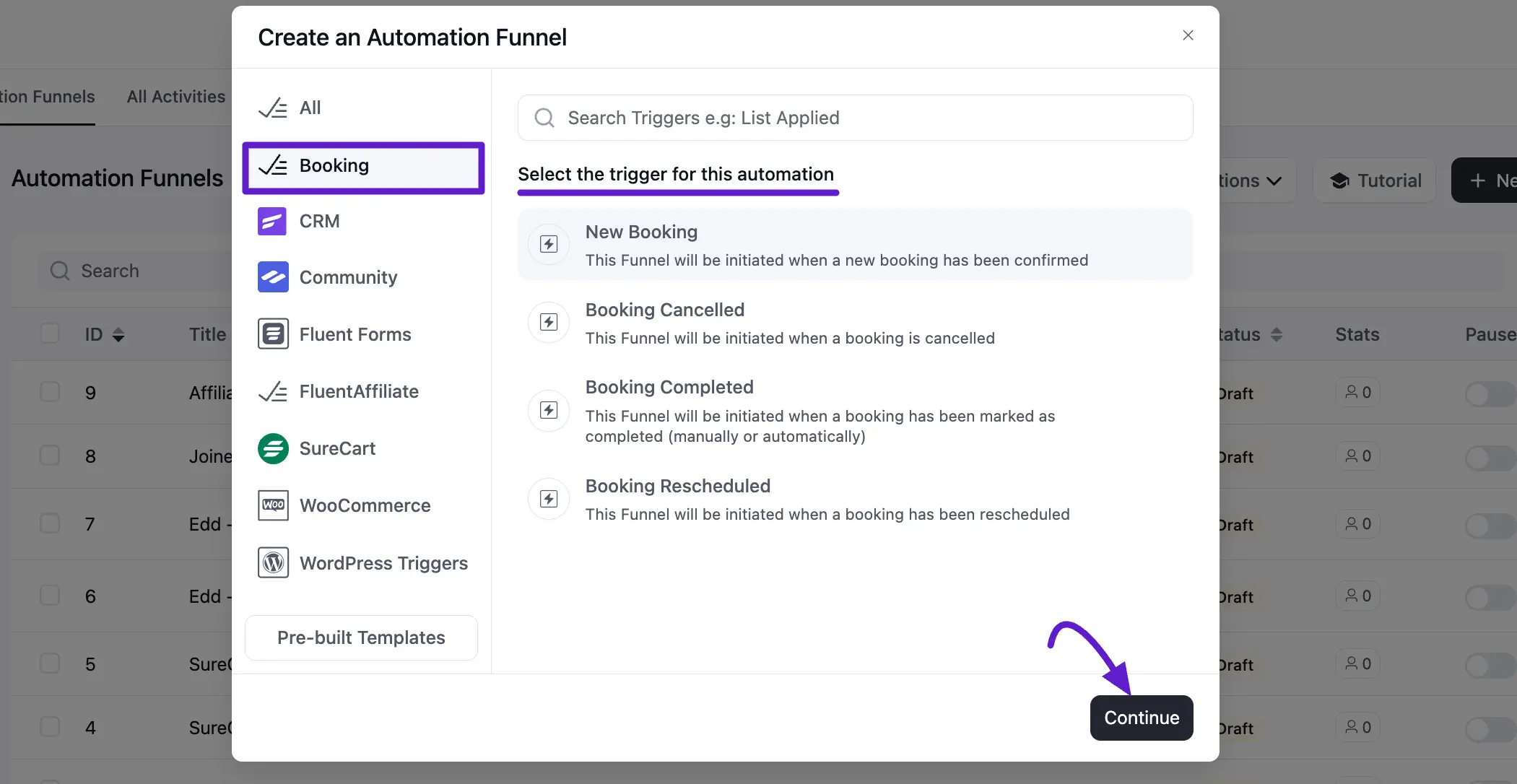Screen dimensions: 1517x784
Task: Tick the checkbox for funnel ID 6
Action: click(50, 596)
